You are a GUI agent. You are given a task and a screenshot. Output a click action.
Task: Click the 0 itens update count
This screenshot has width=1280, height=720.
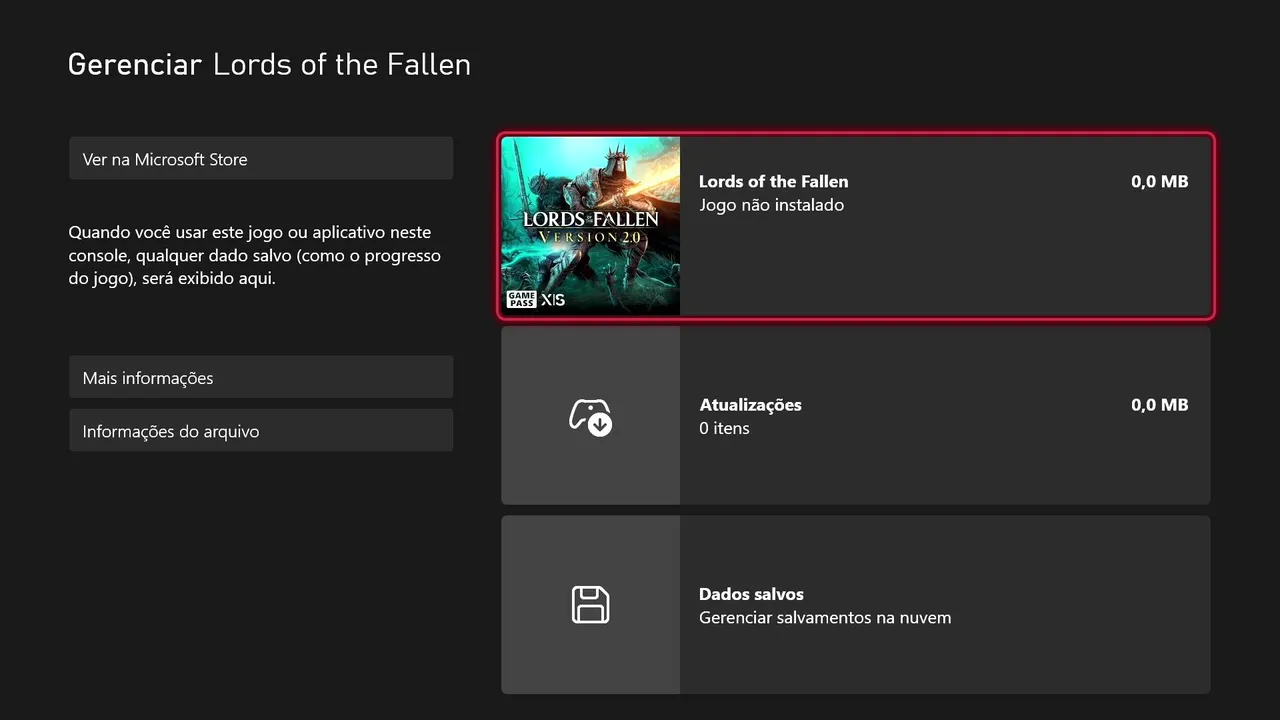tap(724, 428)
